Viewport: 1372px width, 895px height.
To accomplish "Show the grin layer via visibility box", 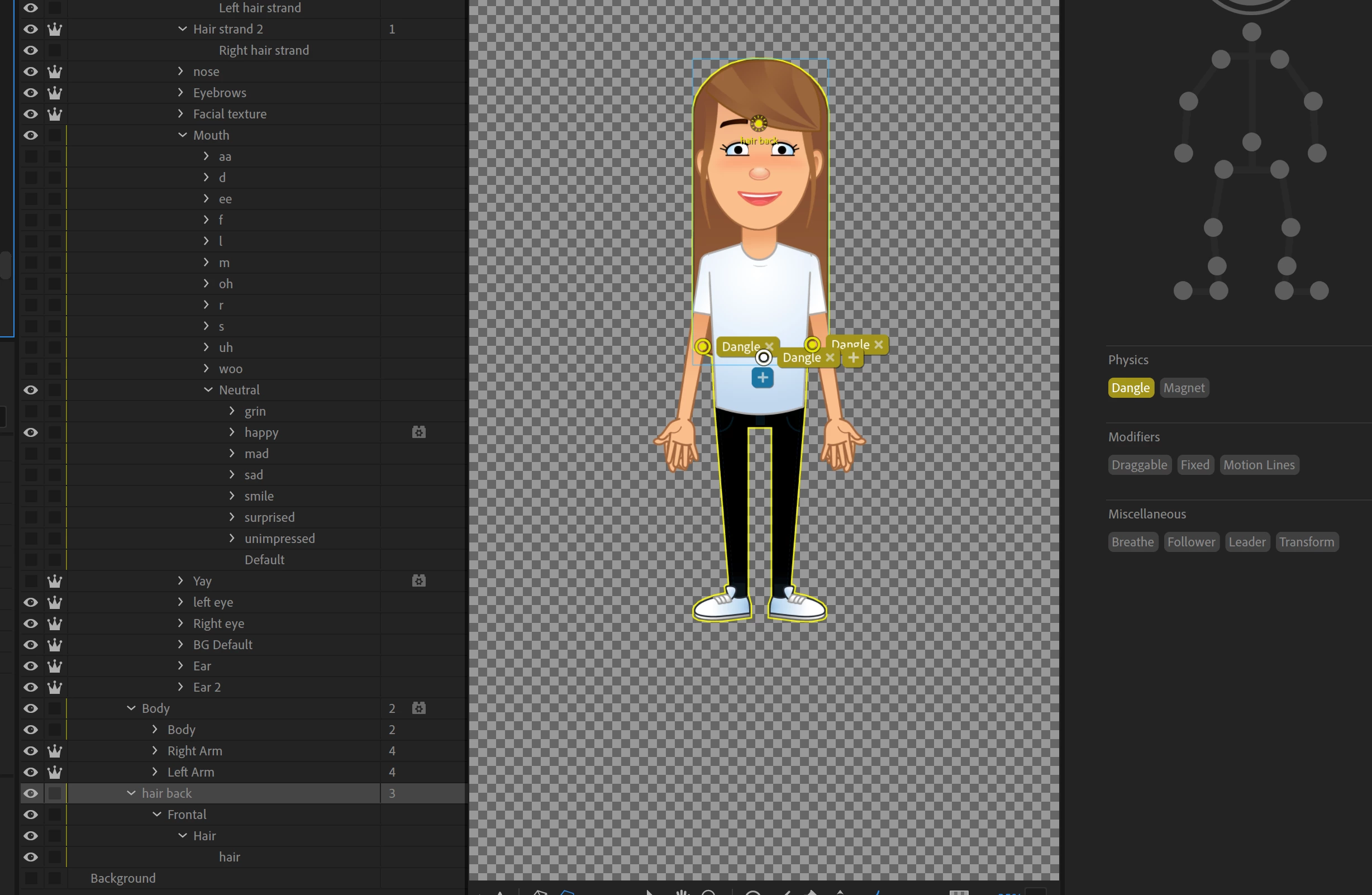I will coord(31,411).
